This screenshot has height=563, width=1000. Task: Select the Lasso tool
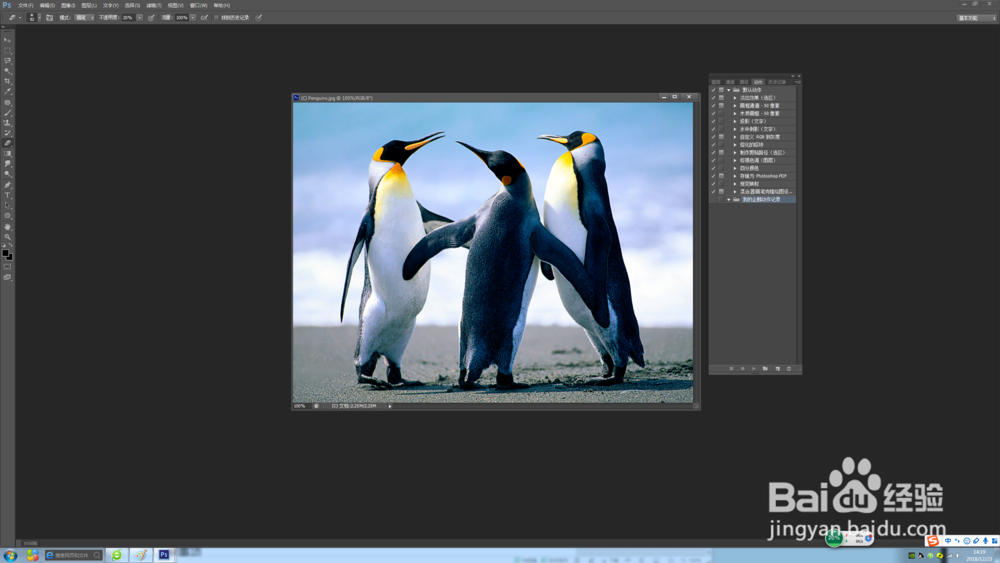click(x=8, y=61)
